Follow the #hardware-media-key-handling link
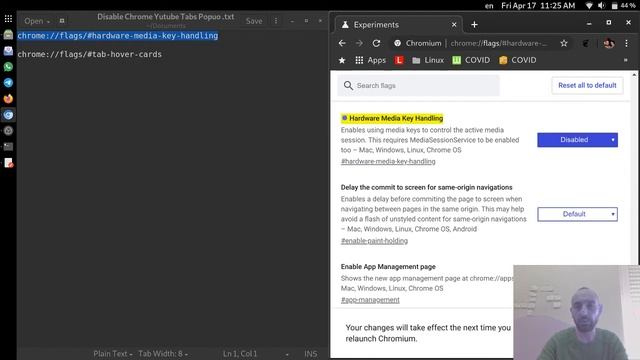The image size is (640, 360). click(x=388, y=161)
